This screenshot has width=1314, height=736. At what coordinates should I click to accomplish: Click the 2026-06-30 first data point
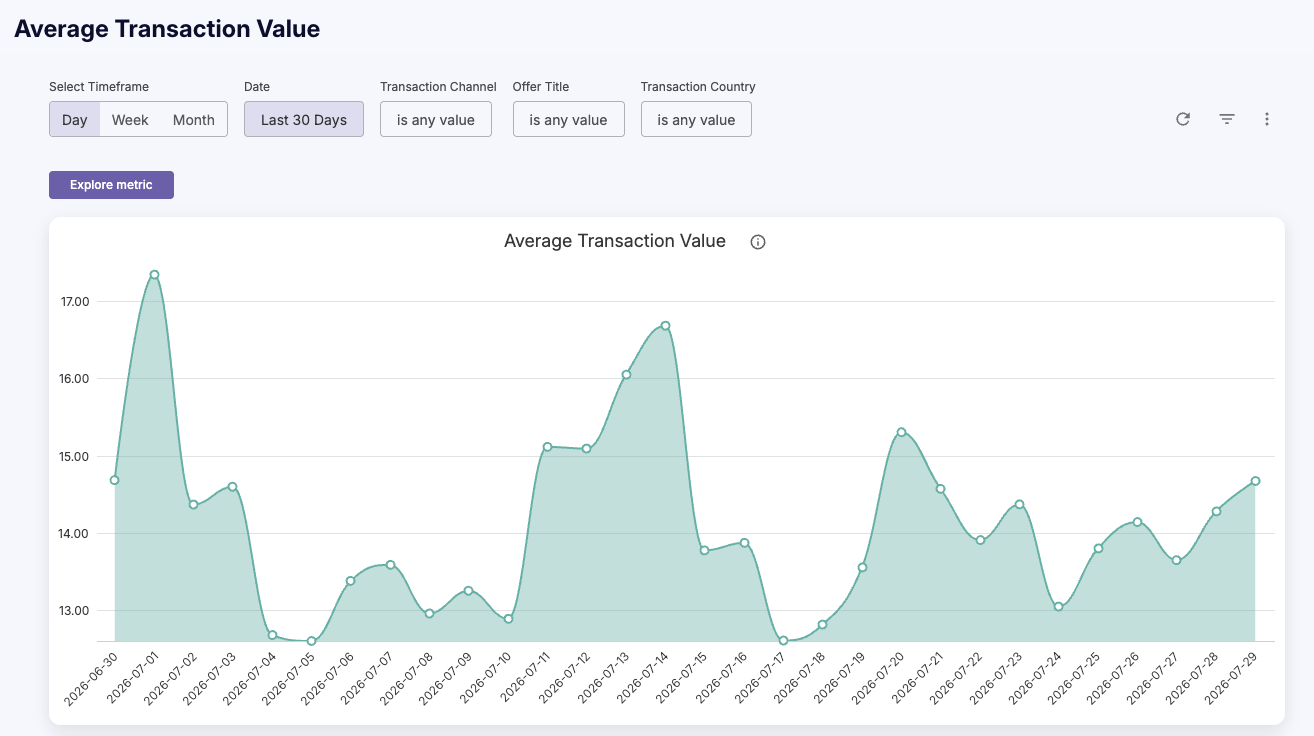point(115,480)
